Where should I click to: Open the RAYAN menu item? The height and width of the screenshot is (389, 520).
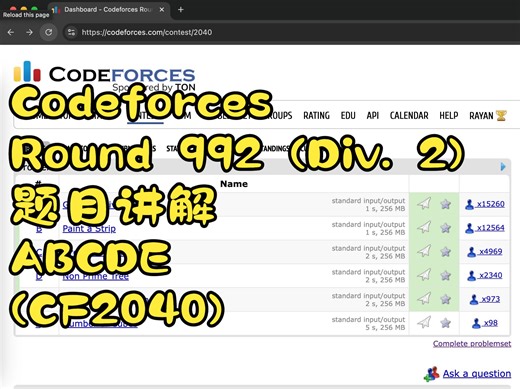[x=481, y=116]
